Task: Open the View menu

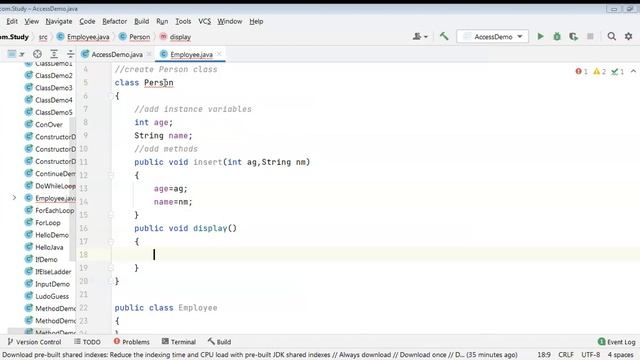Action: 31,21
